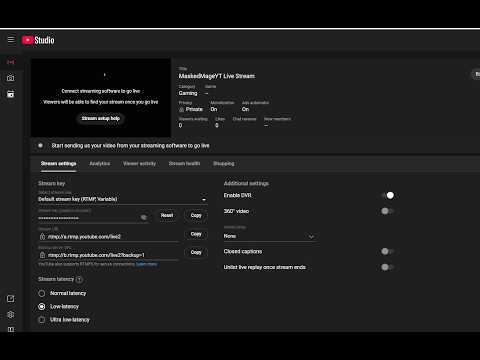This screenshot has width=480, height=360.
Task: Click the lock icon beside Stream URL
Action: click(42, 237)
